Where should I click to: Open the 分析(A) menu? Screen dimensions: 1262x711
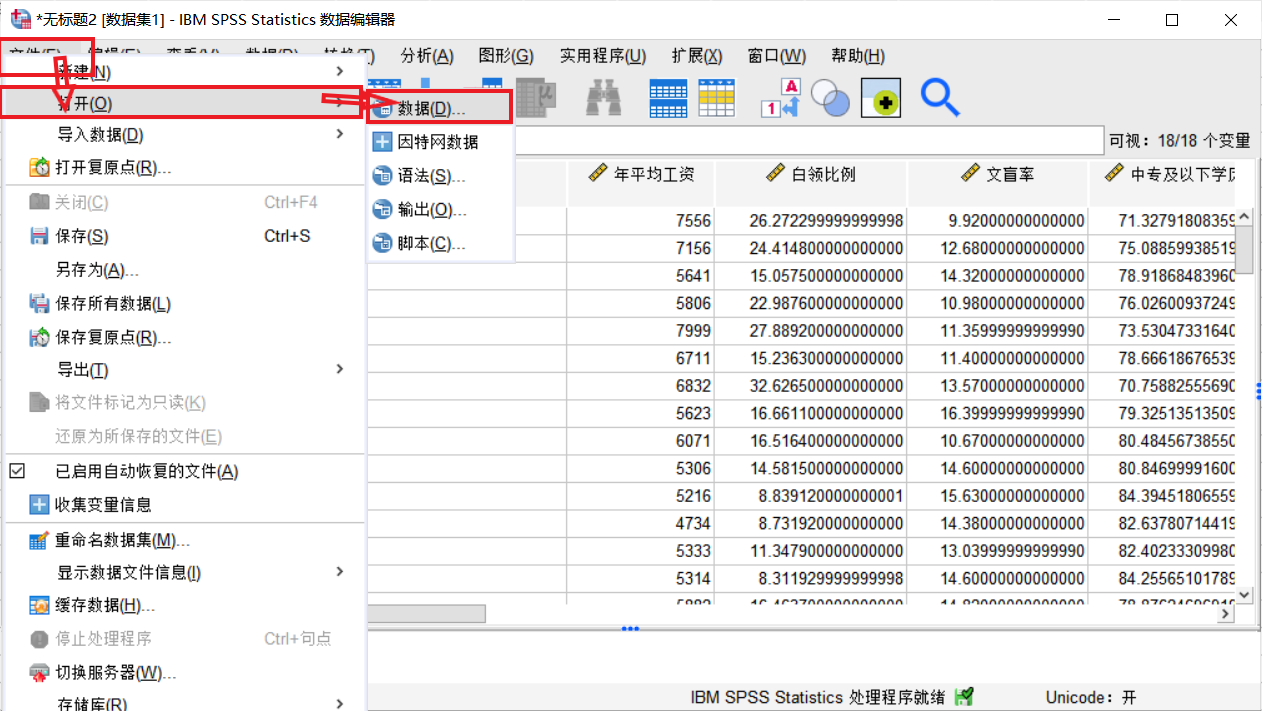[427, 56]
